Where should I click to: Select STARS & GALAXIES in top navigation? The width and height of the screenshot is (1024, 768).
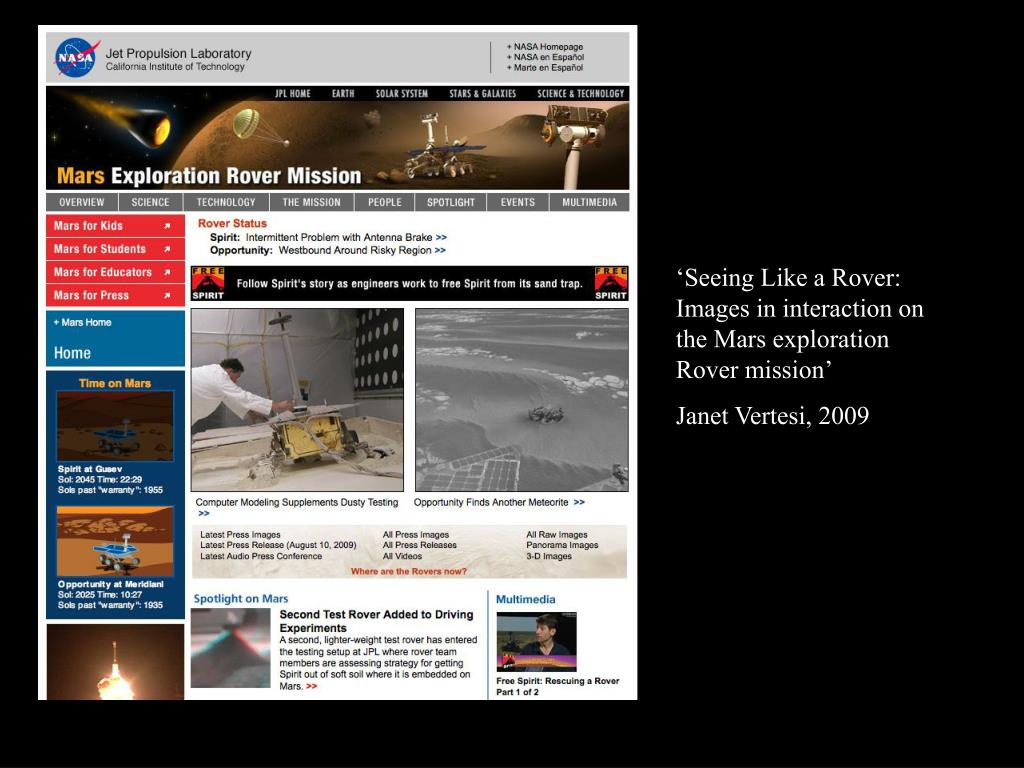click(x=483, y=93)
